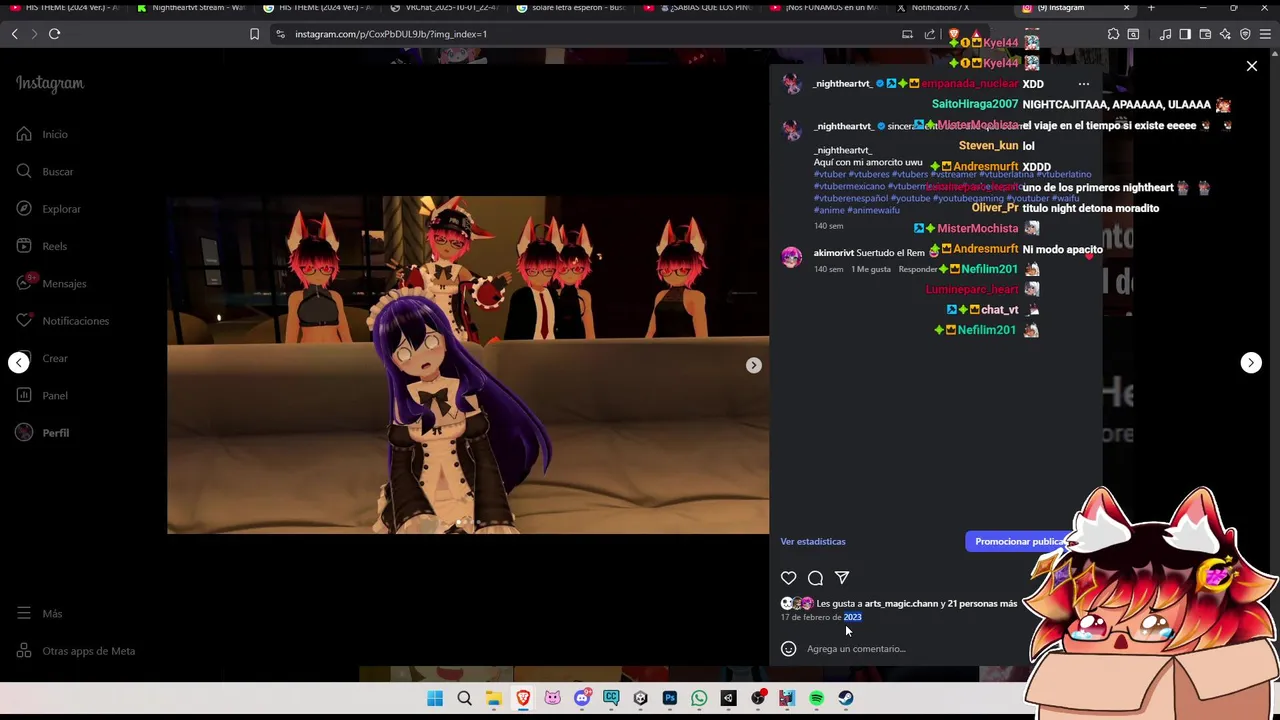Open post options three-dot menu
Image resolution: width=1280 pixels, height=720 pixels.
click(1084, 84)
